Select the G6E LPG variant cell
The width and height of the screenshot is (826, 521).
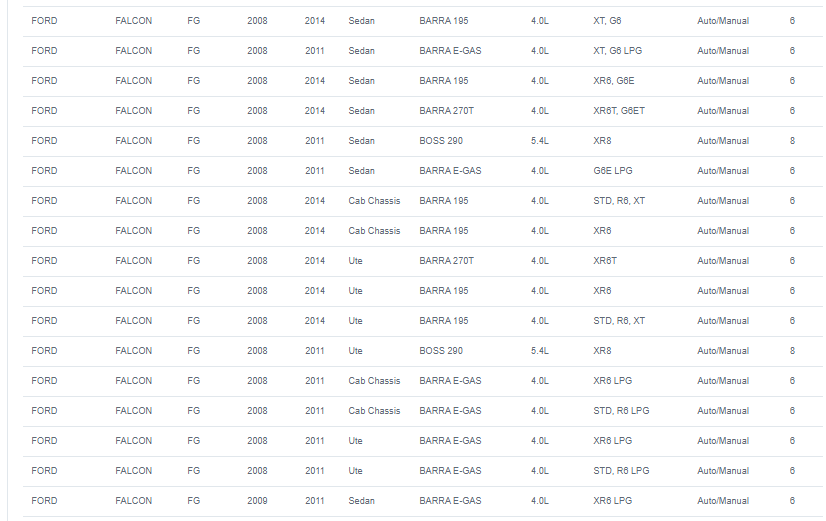point(613,171)
